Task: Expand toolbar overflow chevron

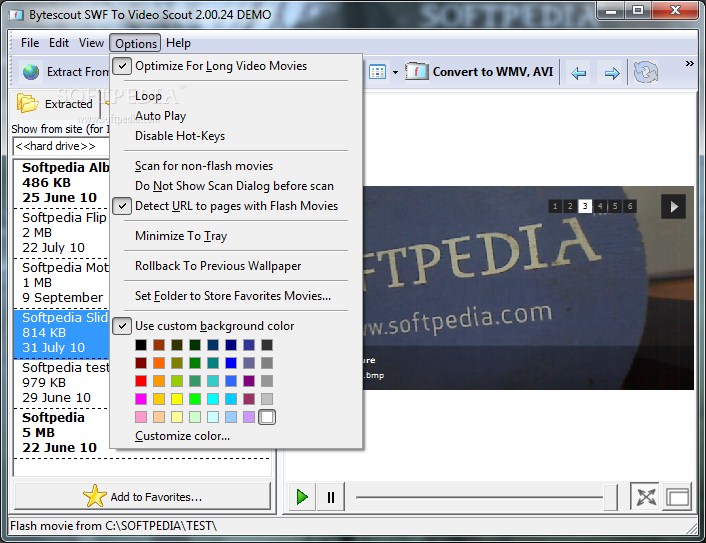Action: coord(689,63)
